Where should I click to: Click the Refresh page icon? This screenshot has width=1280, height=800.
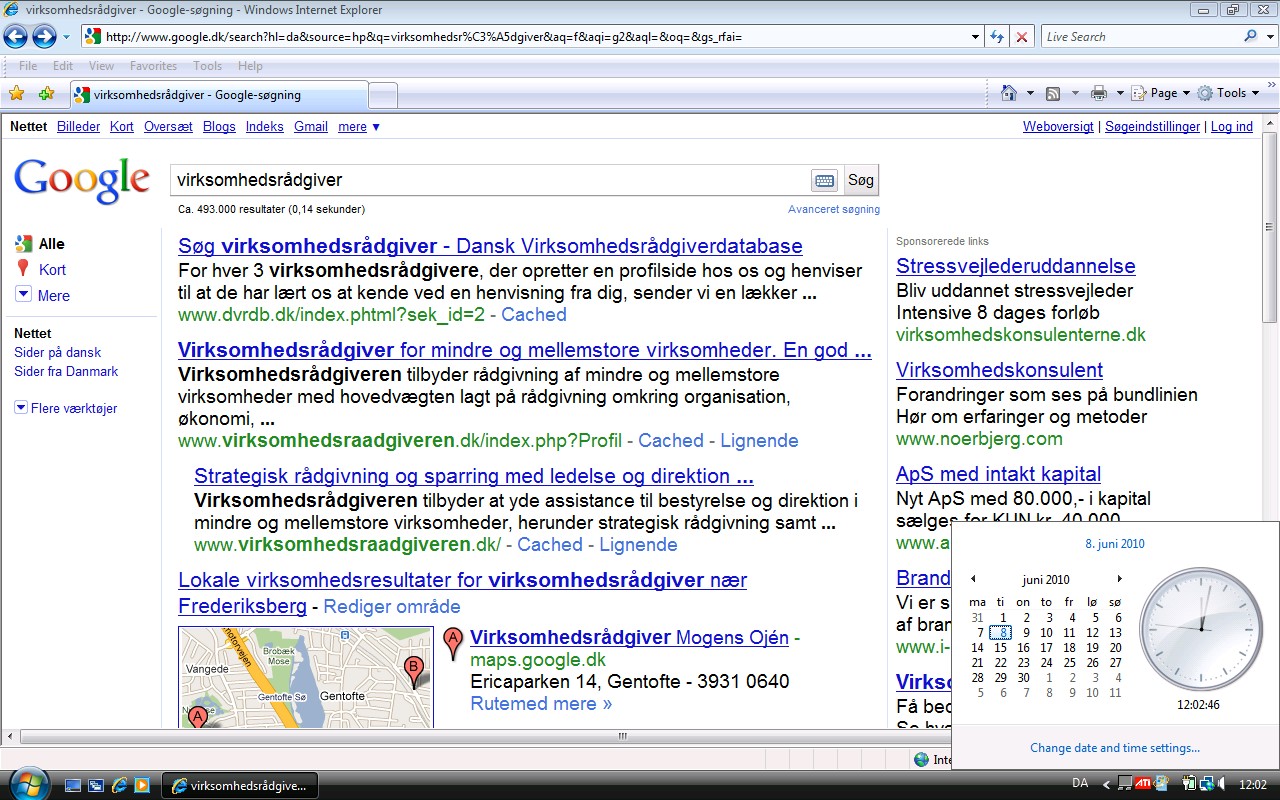(x=997, y=37)
